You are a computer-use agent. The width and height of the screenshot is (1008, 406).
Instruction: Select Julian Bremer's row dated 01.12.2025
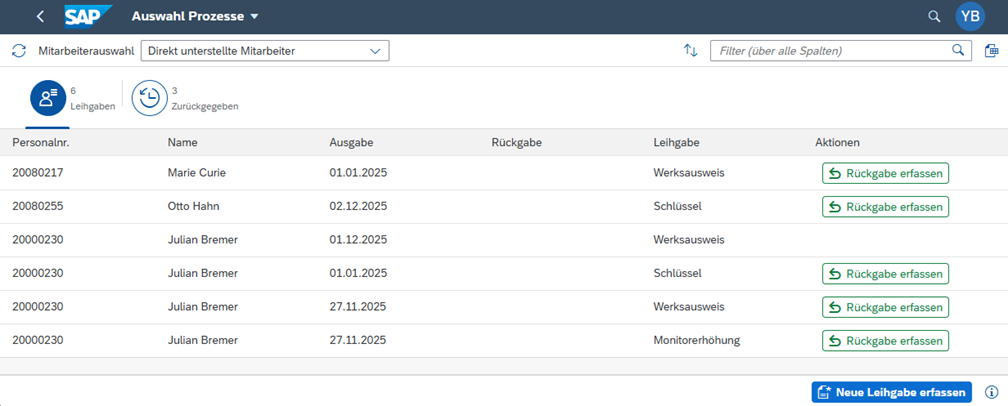tap(400, 240)
